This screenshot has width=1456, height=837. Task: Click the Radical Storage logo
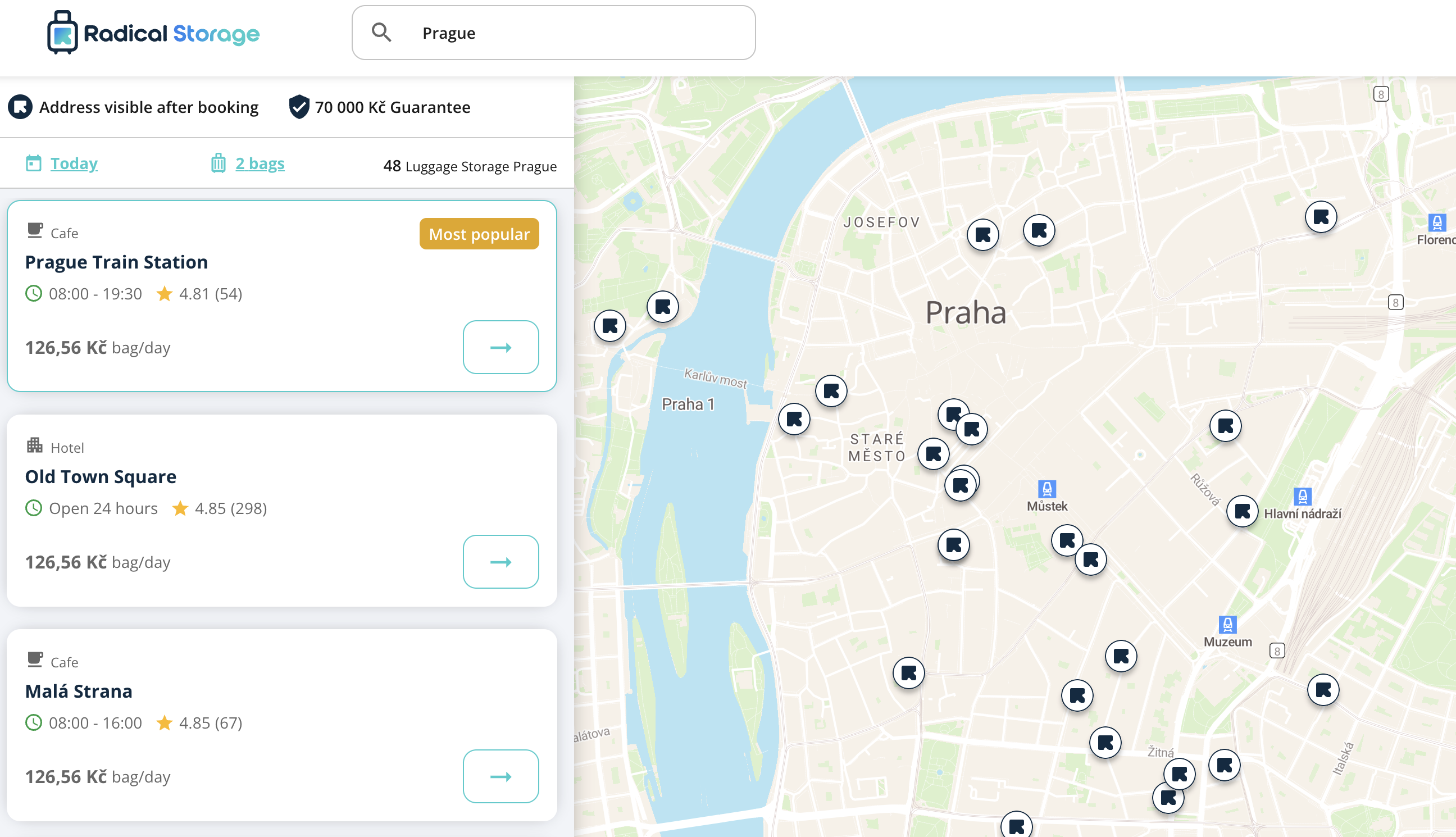[153, 33]
